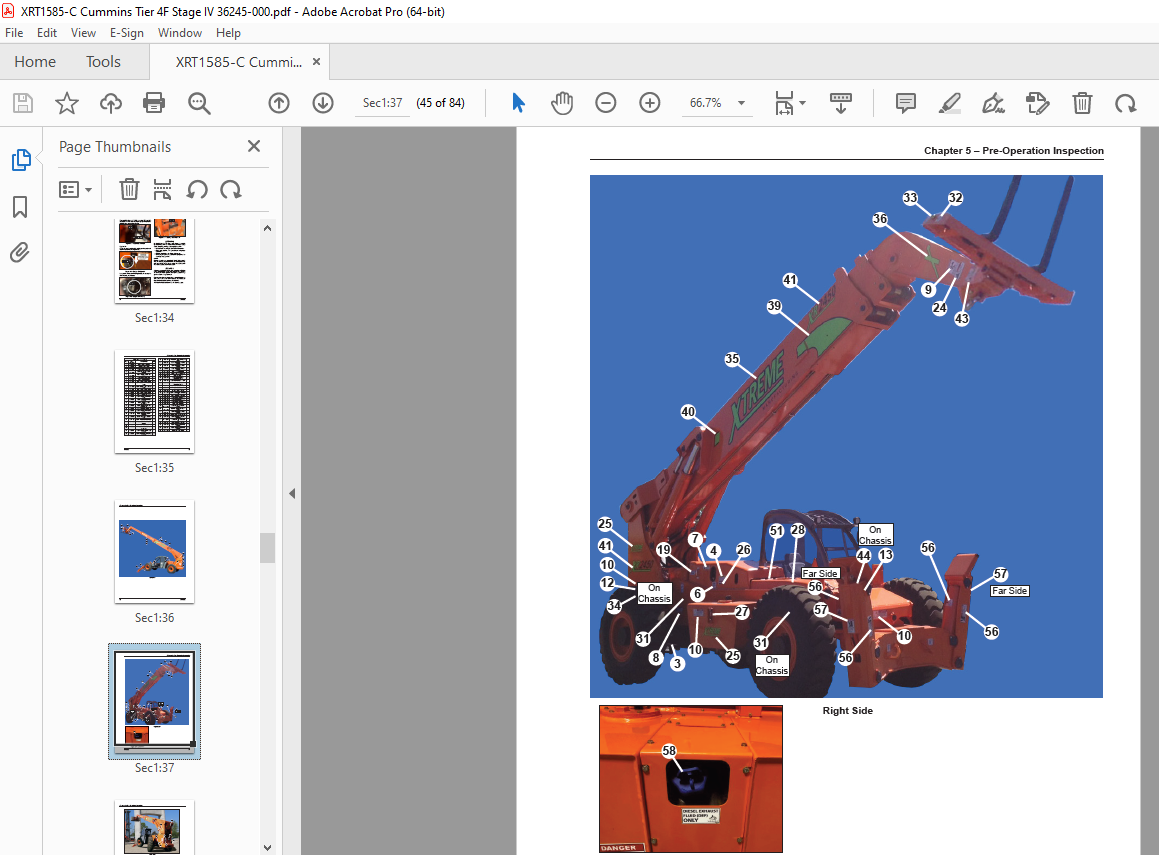
Task: Close the Page Thumbnails panel
Action: tap(254, 146)
